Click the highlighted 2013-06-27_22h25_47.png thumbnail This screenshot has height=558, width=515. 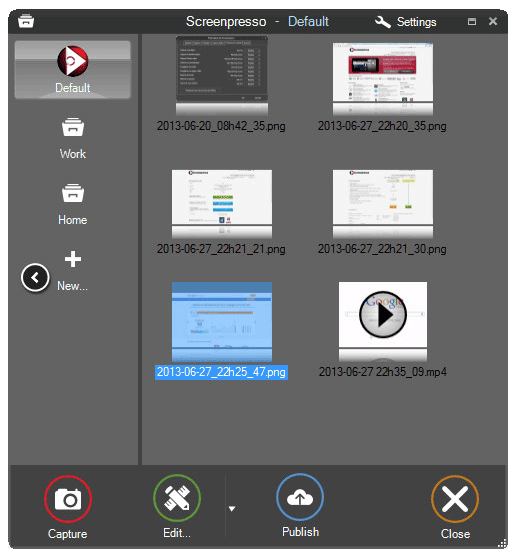click(x=222, y=322)
